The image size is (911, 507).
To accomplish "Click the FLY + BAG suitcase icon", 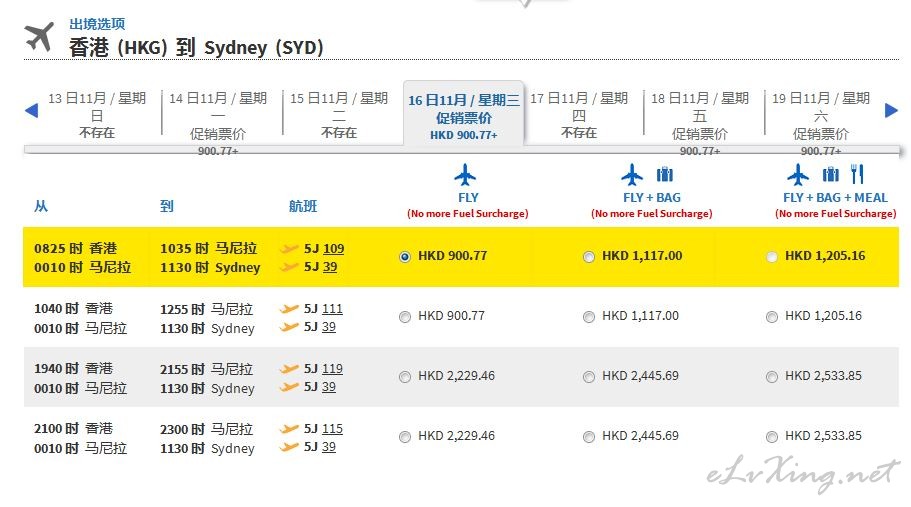I will pyautogui.click(x=665, y=175).
